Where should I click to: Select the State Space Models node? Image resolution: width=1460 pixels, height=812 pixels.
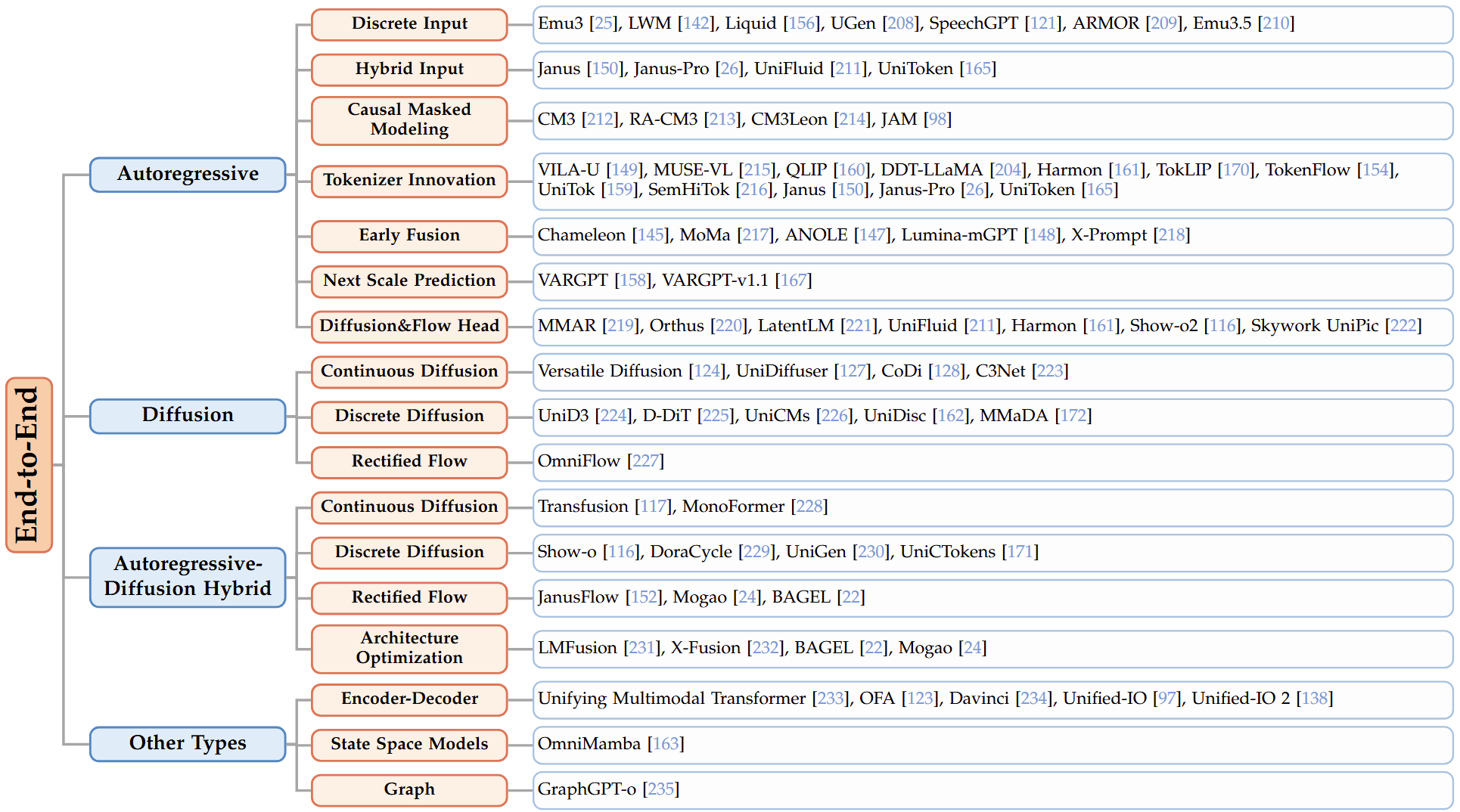[x=408, y=744]
